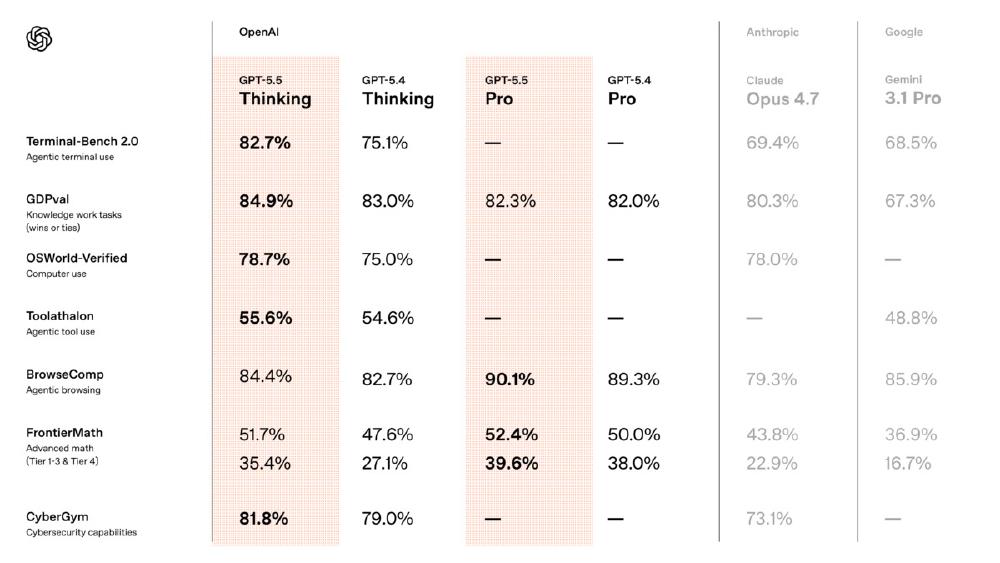Image resolution: width=1000 pixels, height=563 pixels.
Task: Select the CyberGym row label
Action: 57,517
